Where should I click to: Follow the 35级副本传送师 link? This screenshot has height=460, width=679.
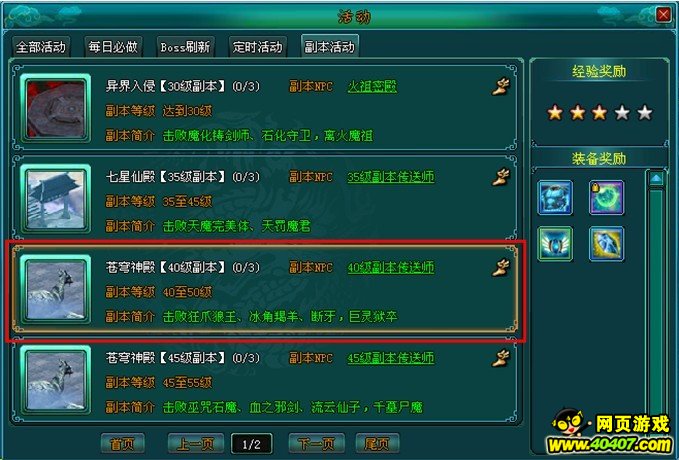[391, 177]
